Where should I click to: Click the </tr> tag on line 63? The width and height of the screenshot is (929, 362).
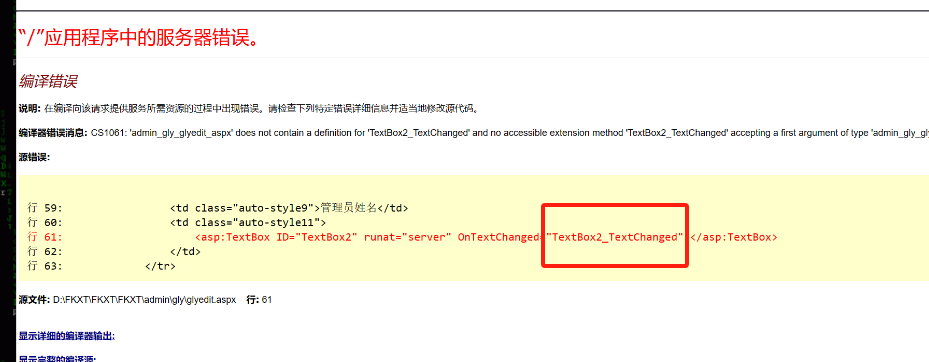click(x=160, y=266)
